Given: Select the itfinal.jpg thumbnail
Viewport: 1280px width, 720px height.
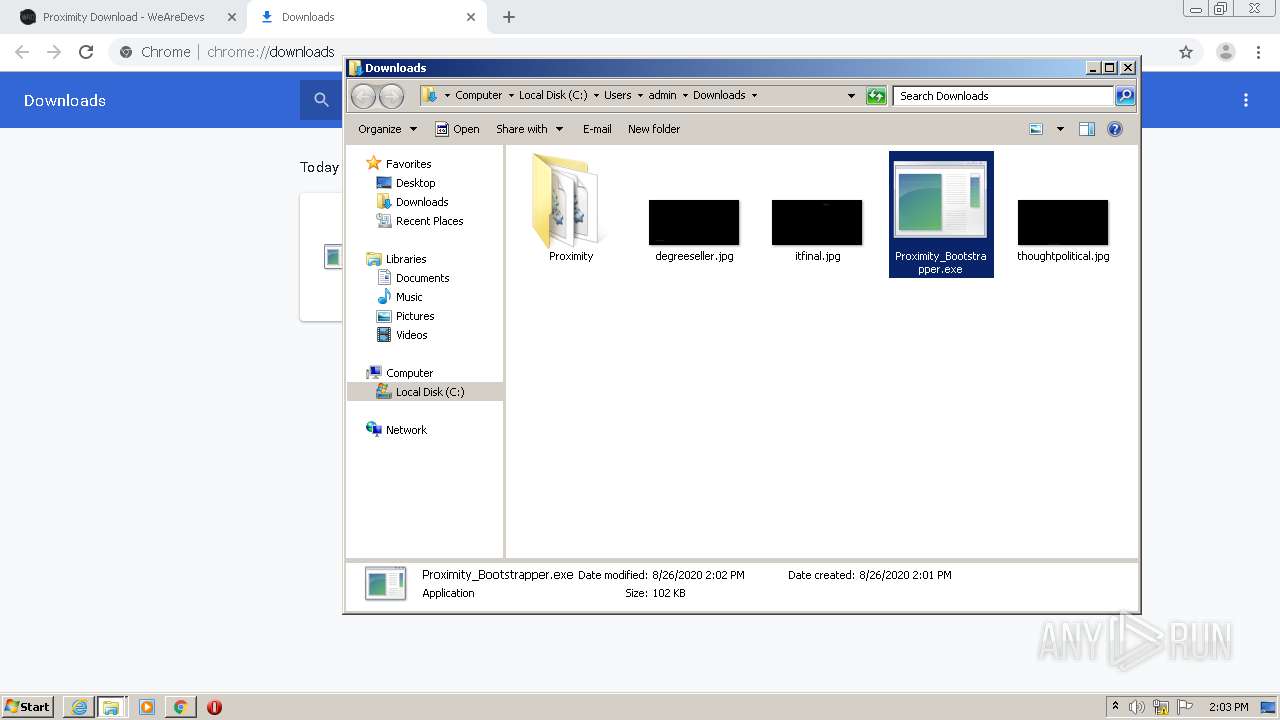Looking at the screenshot, I should pos(817,222).
